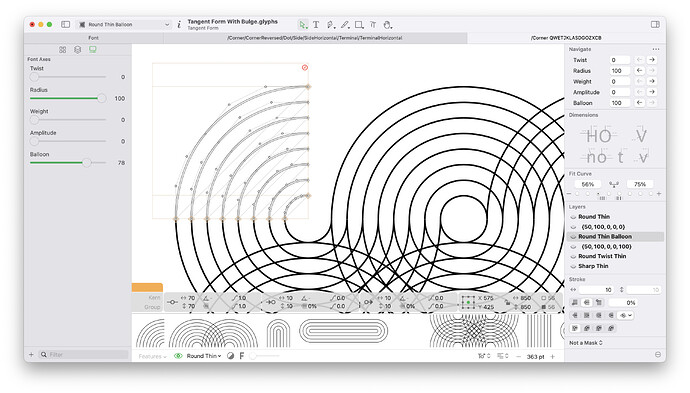Expand the Features dropdown at bottom

click(152, 356)
